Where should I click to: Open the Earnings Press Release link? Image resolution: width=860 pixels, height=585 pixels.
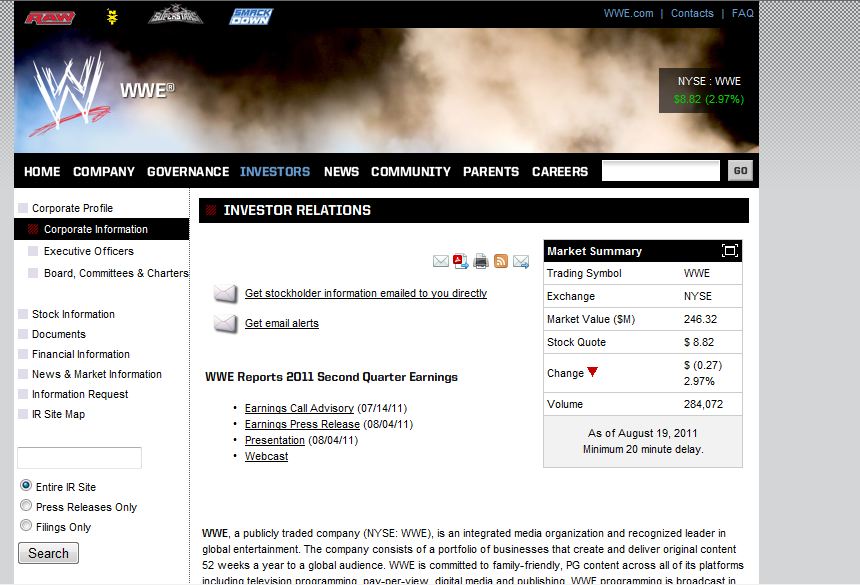(302, 424)
